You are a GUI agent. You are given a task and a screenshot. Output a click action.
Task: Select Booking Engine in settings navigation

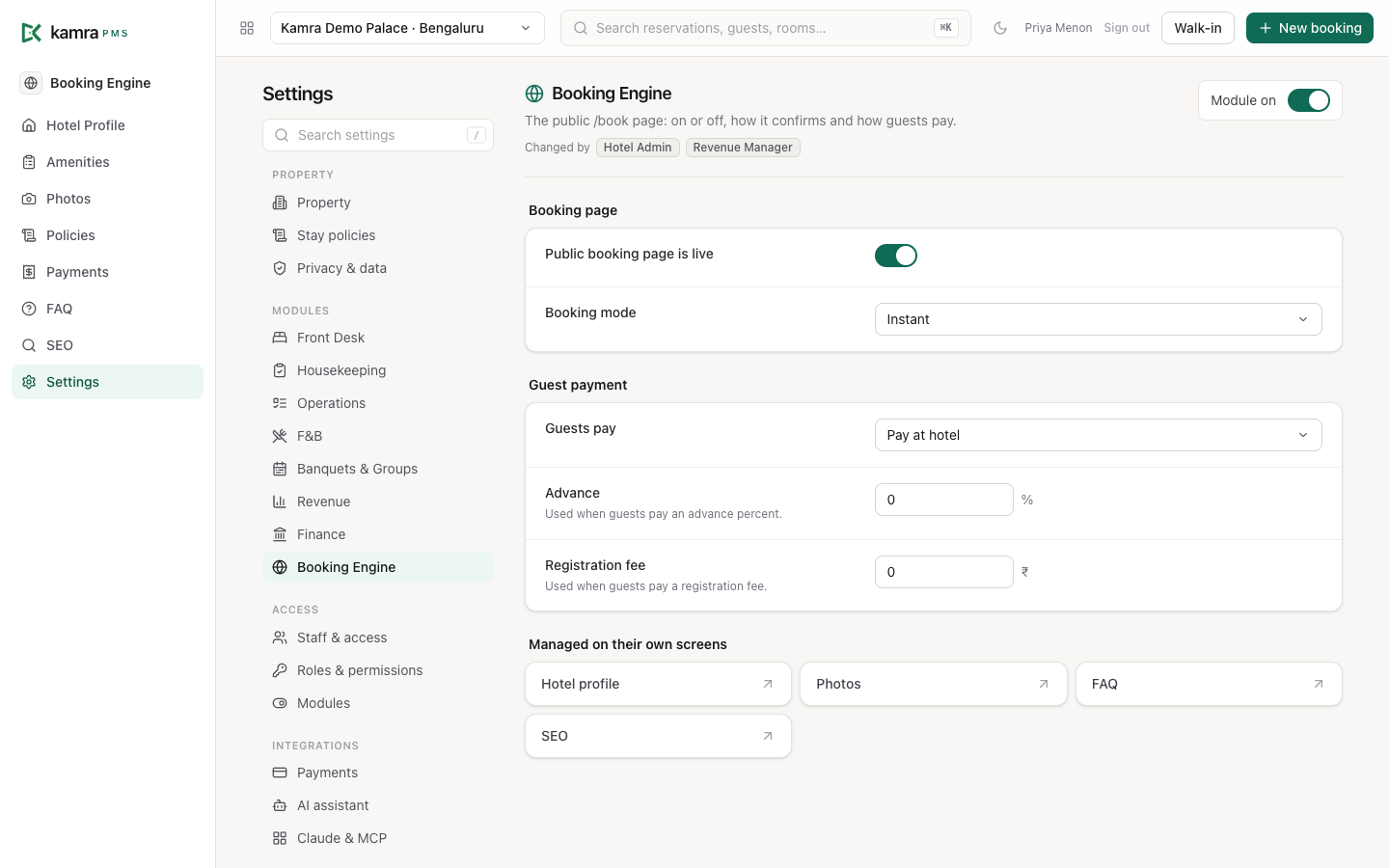tap(378, 567)
